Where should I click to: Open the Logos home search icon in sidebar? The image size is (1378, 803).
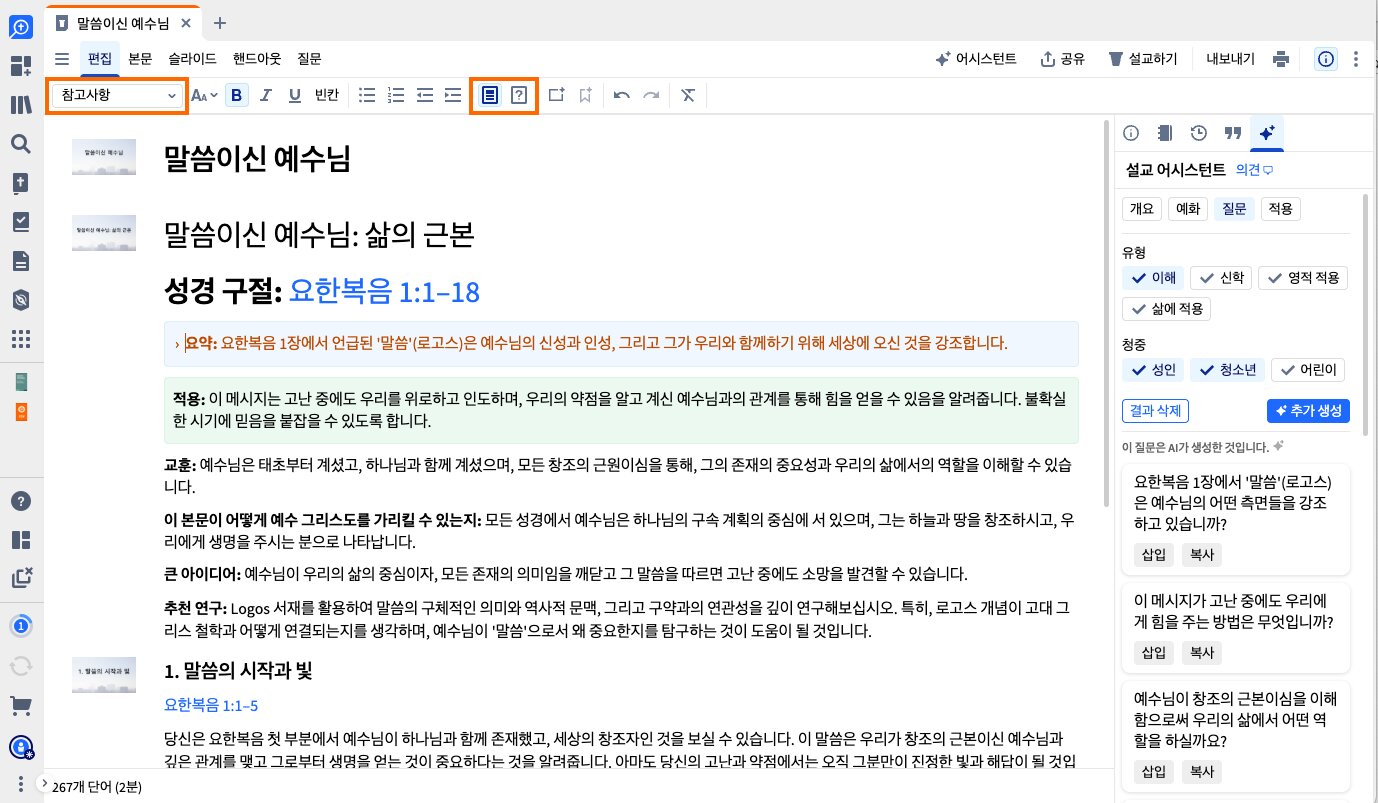tap(21, 28)
